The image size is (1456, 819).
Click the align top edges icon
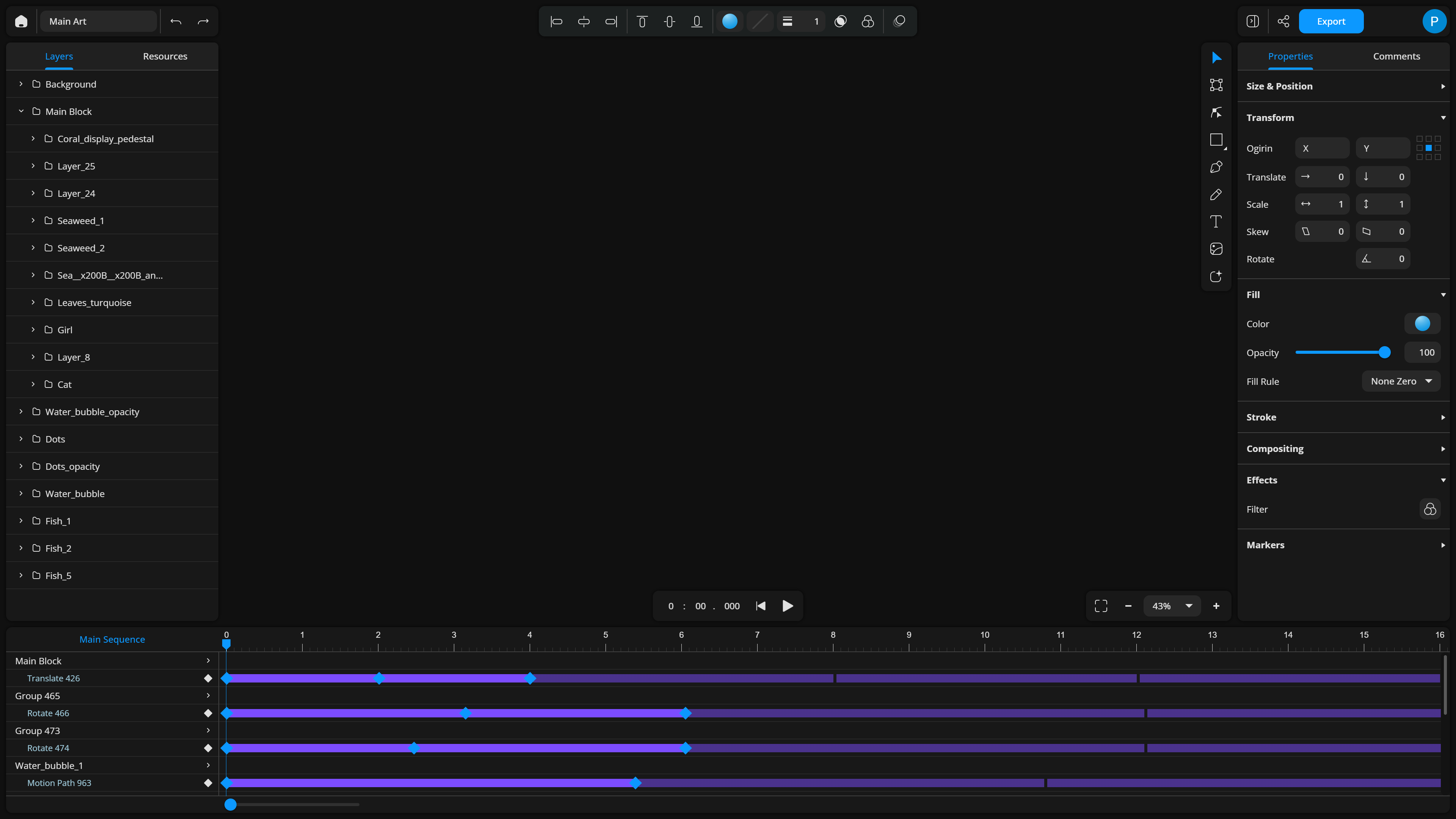pos(642,22)
